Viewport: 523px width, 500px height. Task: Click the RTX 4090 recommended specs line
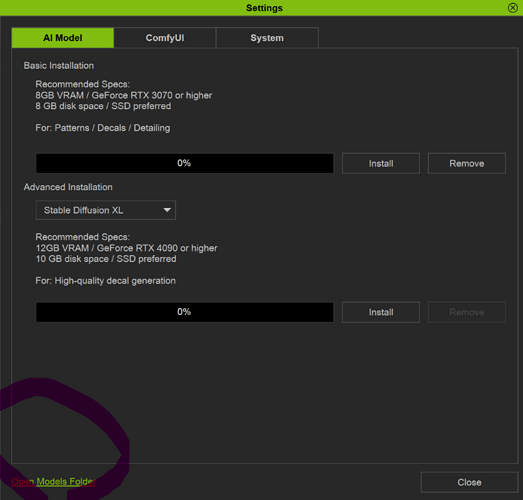coord(126,248)
